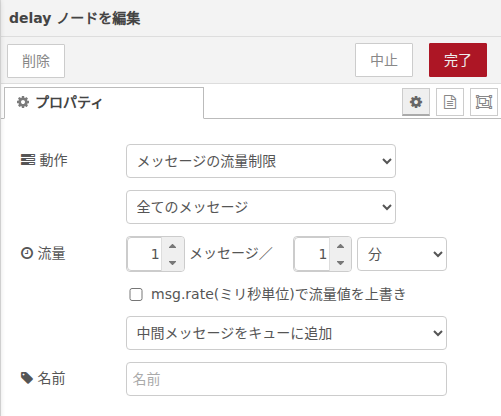This screenshot has height=416, width=501.
Task: Switch to the プロパティ tab
Action: (104, 102)
